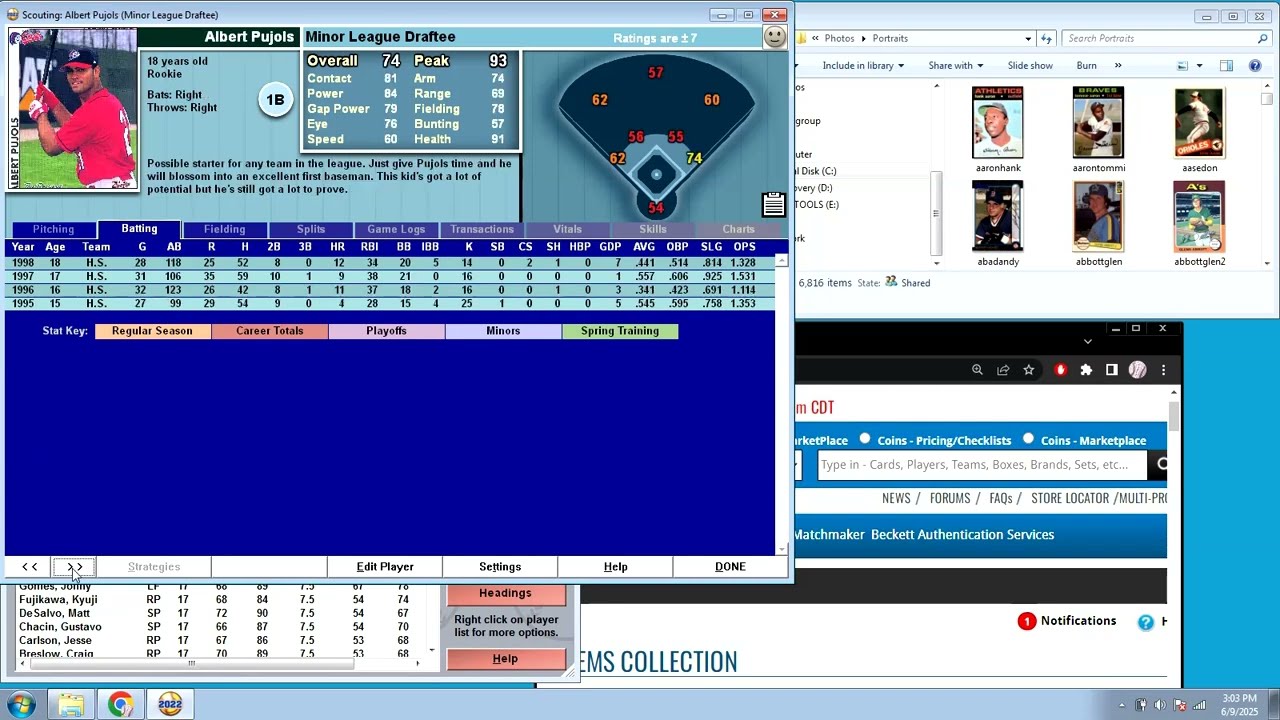Click Chrome share page icon
This screenshot has width=1280, height=720.
1003,370
